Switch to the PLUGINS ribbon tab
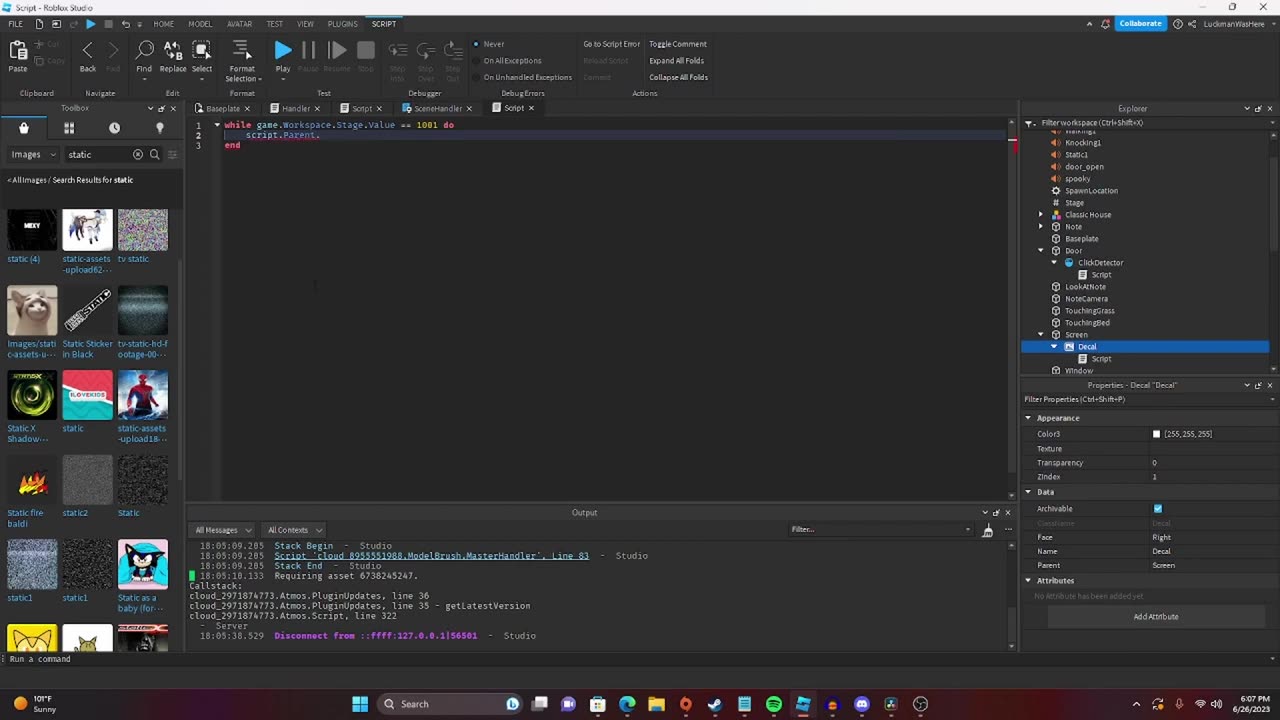 343,23
